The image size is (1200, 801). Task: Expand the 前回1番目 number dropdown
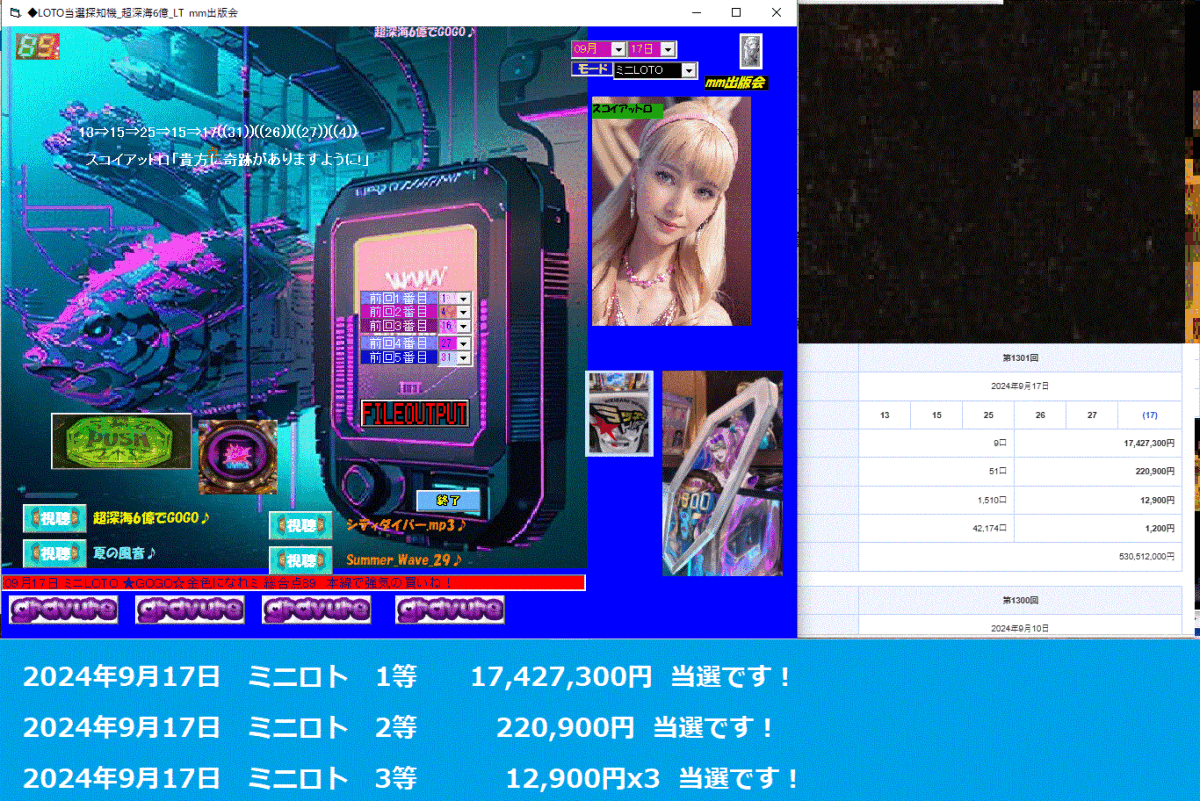[465, 299]
